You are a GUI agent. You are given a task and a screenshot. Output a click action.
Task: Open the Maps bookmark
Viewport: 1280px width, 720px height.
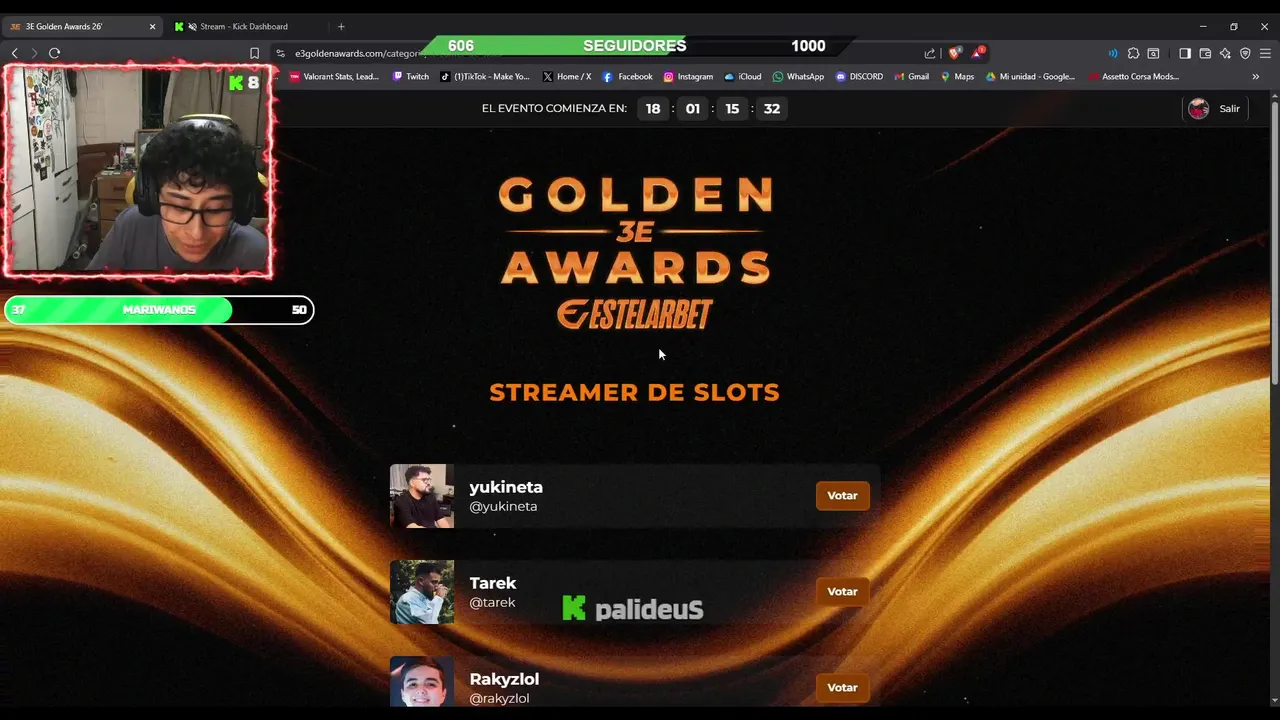tap(957, 76)
